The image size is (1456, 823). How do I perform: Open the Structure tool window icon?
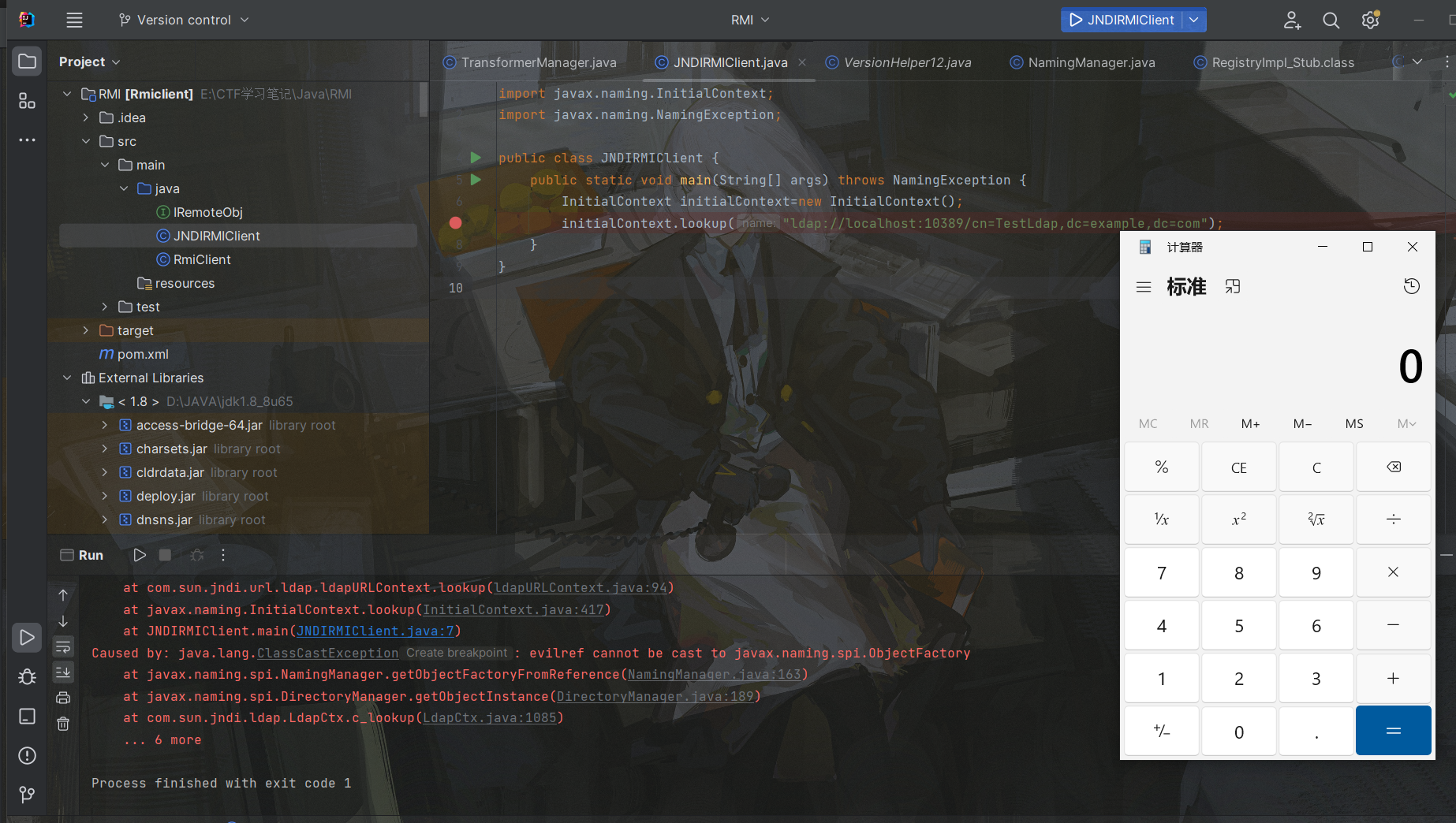[x=27, y=100]
